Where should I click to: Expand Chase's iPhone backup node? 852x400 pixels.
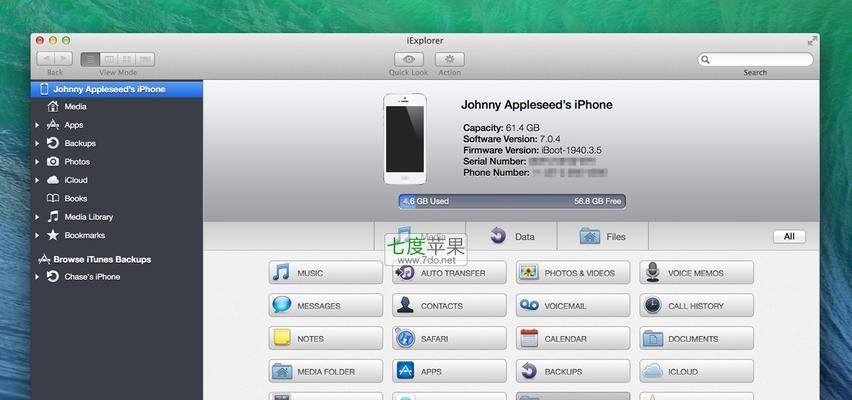click(x=37, y=277)
